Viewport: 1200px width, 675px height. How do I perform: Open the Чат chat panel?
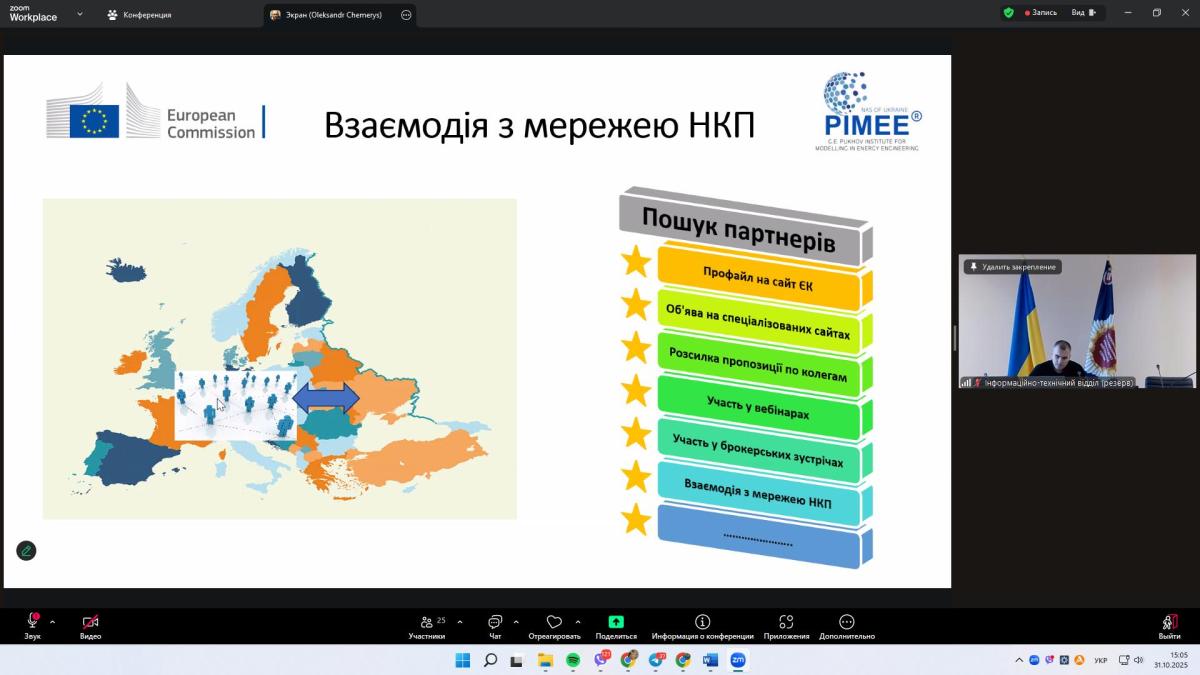(495, 626)
